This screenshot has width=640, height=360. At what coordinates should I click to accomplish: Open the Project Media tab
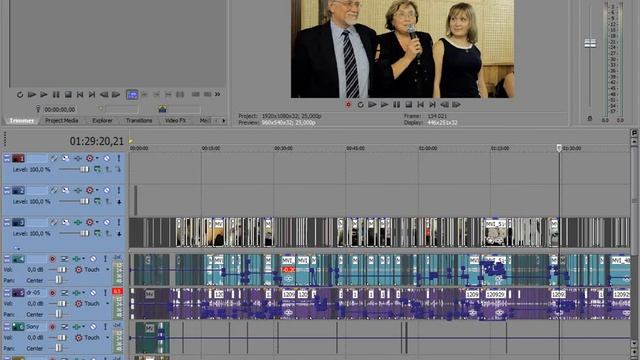(x=62, y=121)
